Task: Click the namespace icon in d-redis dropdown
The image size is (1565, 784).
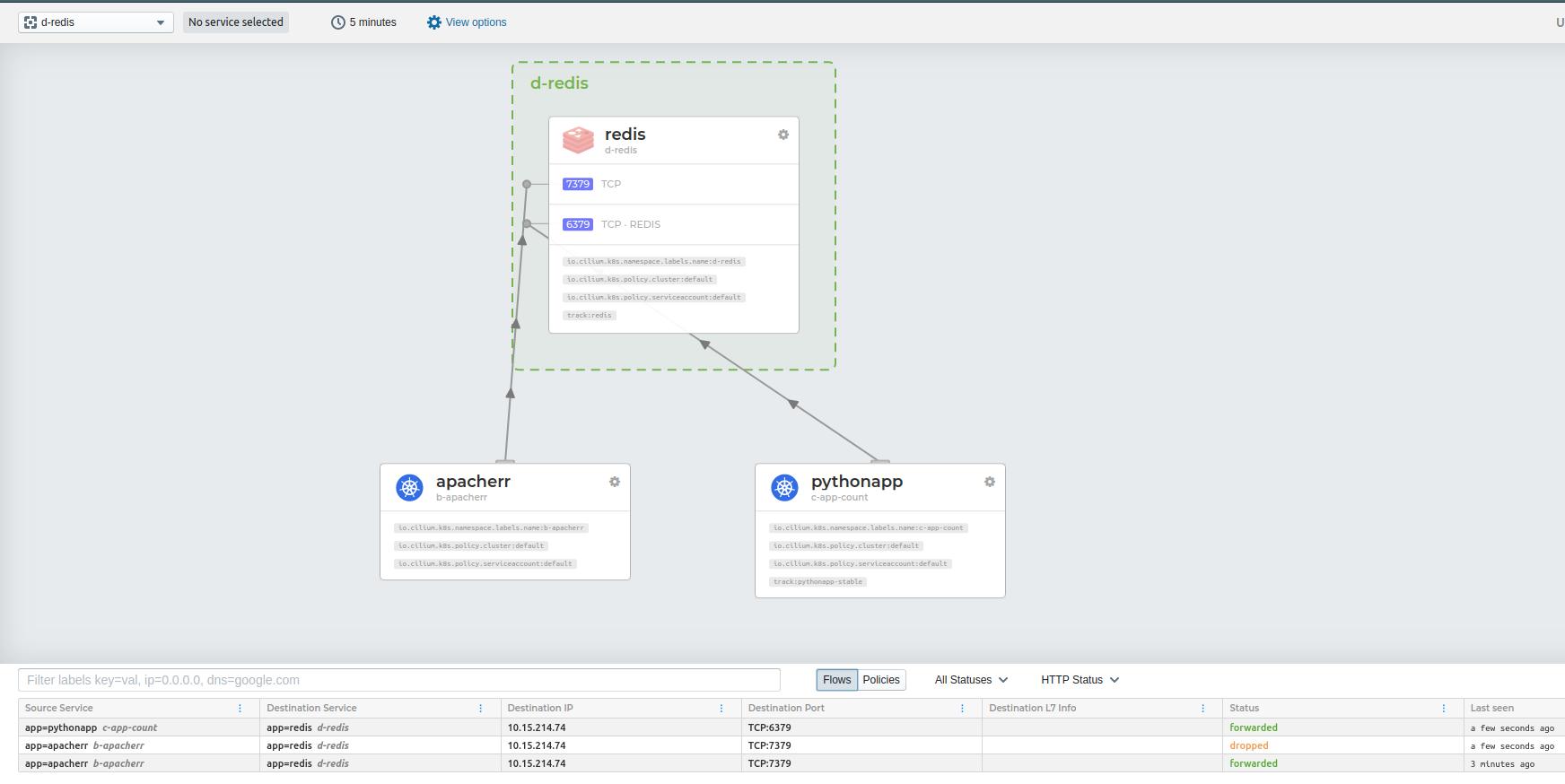Action: (31, 22)
